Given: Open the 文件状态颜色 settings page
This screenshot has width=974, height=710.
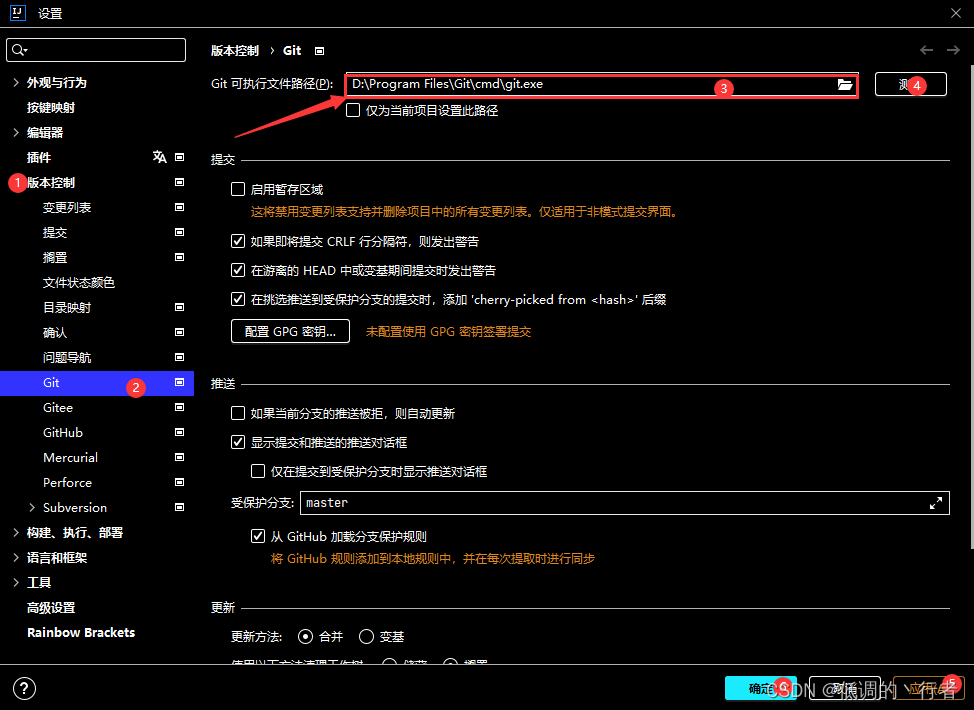Looking at the screenshot, I should (x=79, y=283).
